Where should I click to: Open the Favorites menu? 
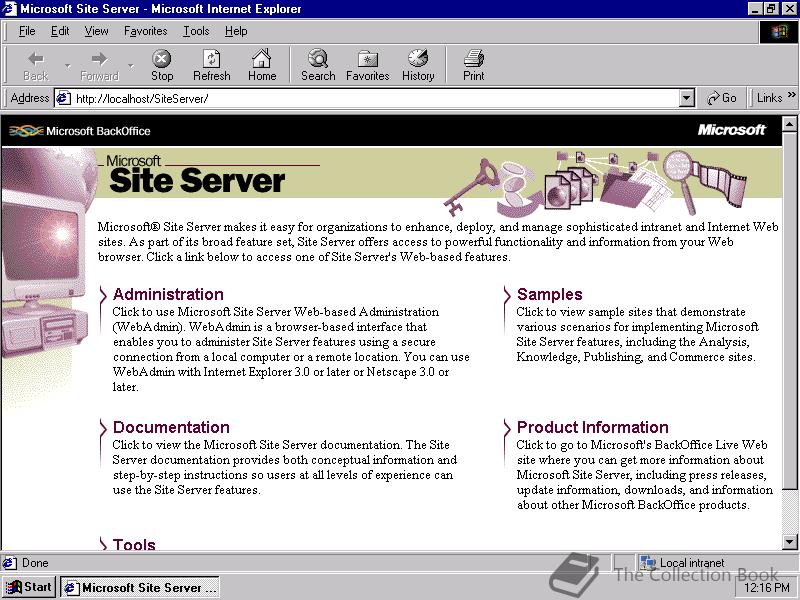coord(145,31)
